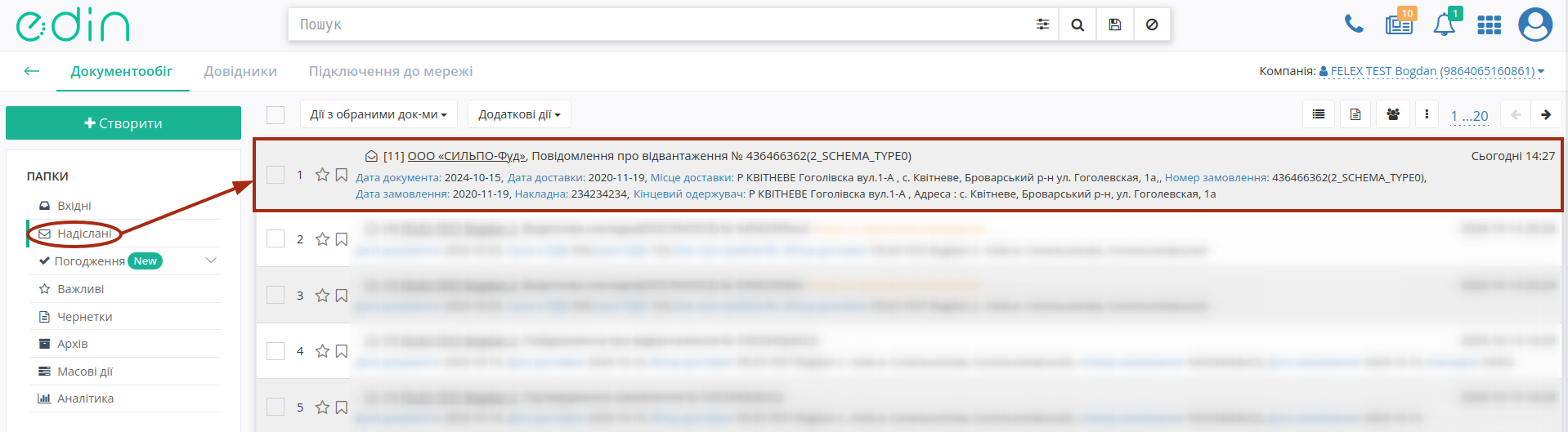
Task: Star document row 2
Action: (322, 239)
